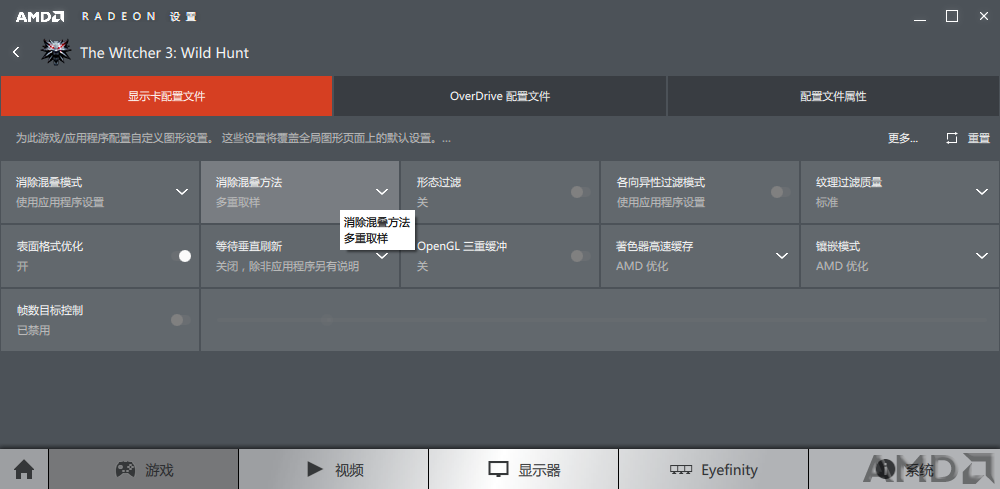The width and height of the screenshot is (1000, 489).
Task: Click 关 value under 形态过滤
Action: [422, 203]
